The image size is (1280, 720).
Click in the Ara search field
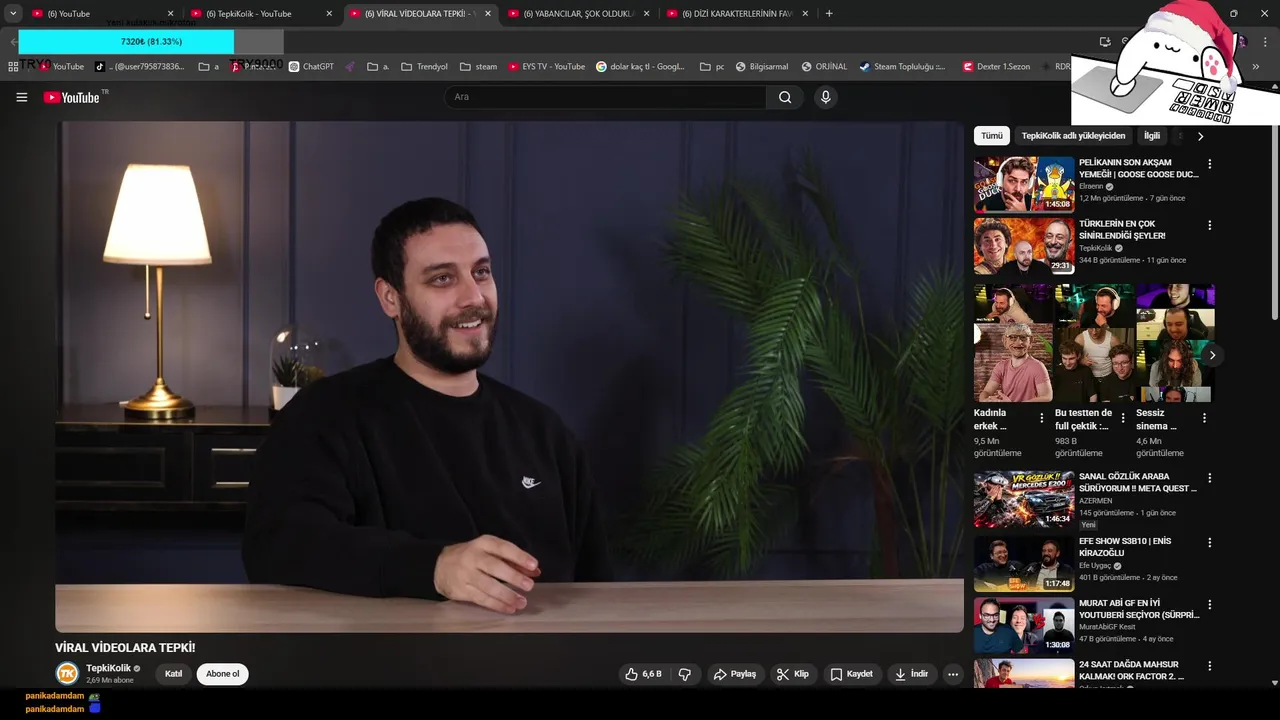coord(605,97)
